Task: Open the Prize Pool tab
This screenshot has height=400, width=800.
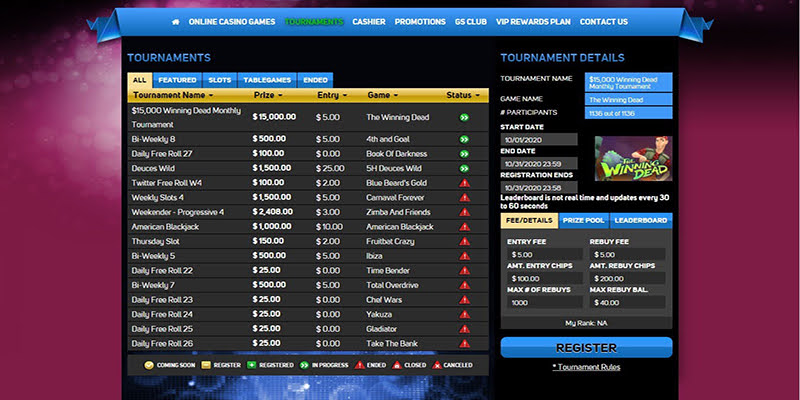Action: 582,220
